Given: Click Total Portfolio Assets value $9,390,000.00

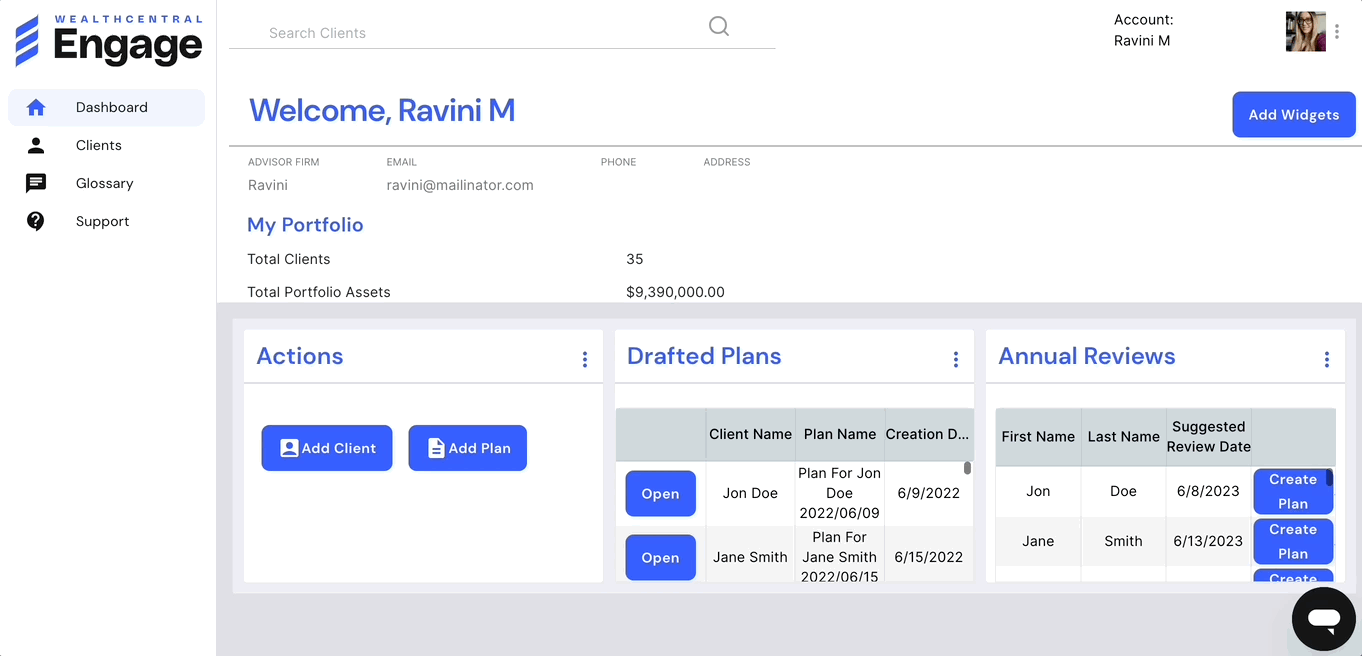Looking at the screenshot, I should tap(675, 292).
